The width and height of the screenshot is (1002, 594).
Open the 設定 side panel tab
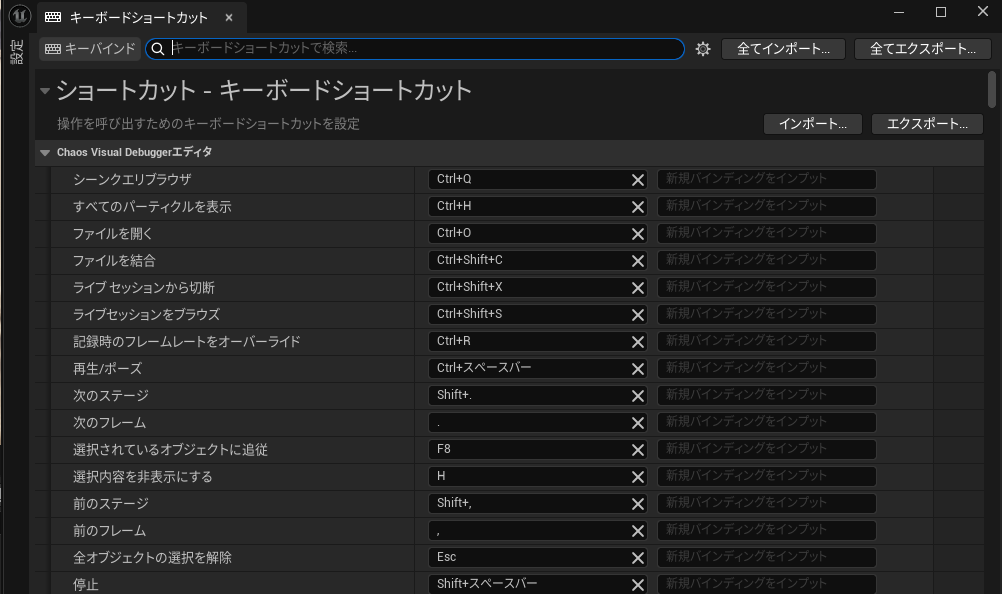(17, 51)
